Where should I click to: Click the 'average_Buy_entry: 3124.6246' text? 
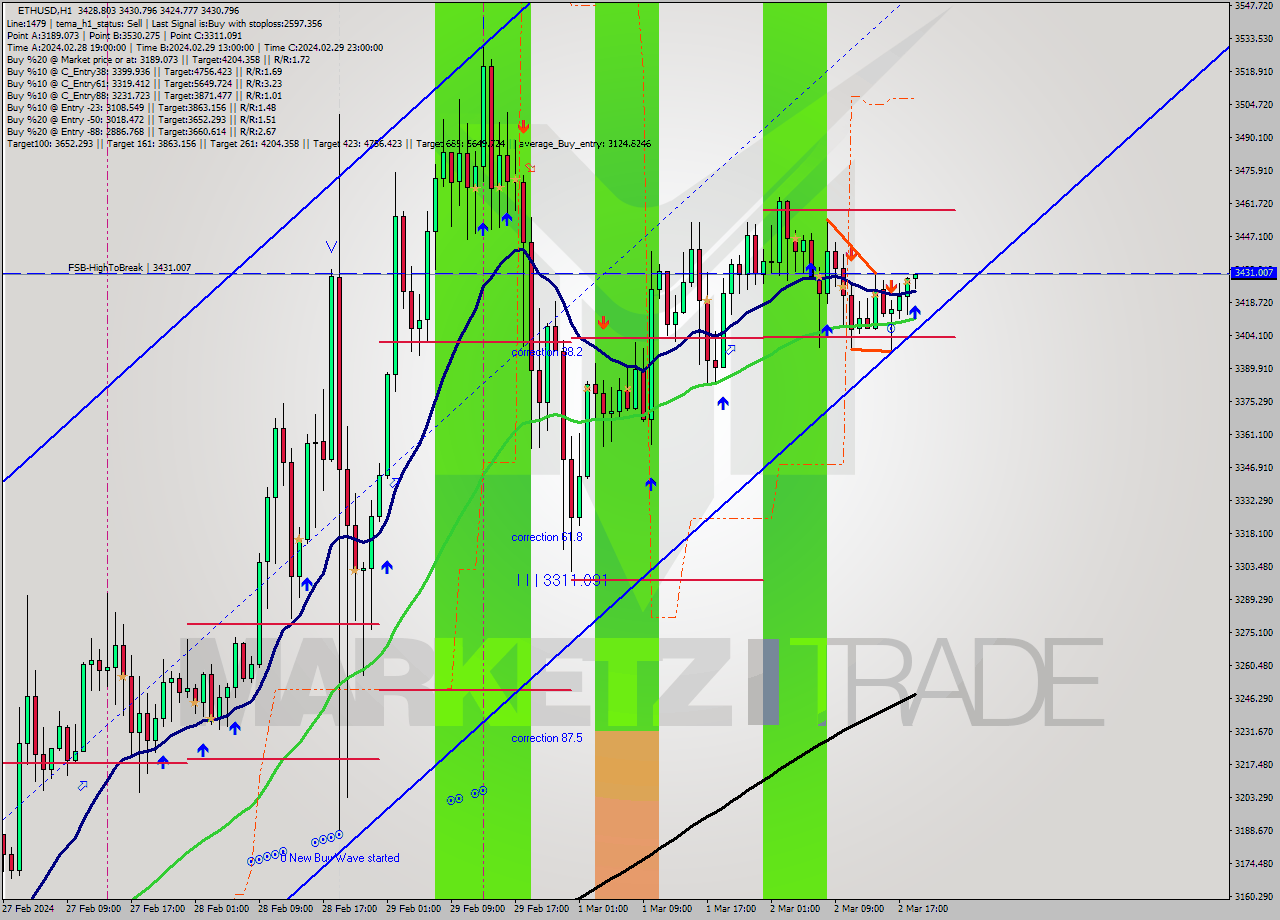[584, 144]
